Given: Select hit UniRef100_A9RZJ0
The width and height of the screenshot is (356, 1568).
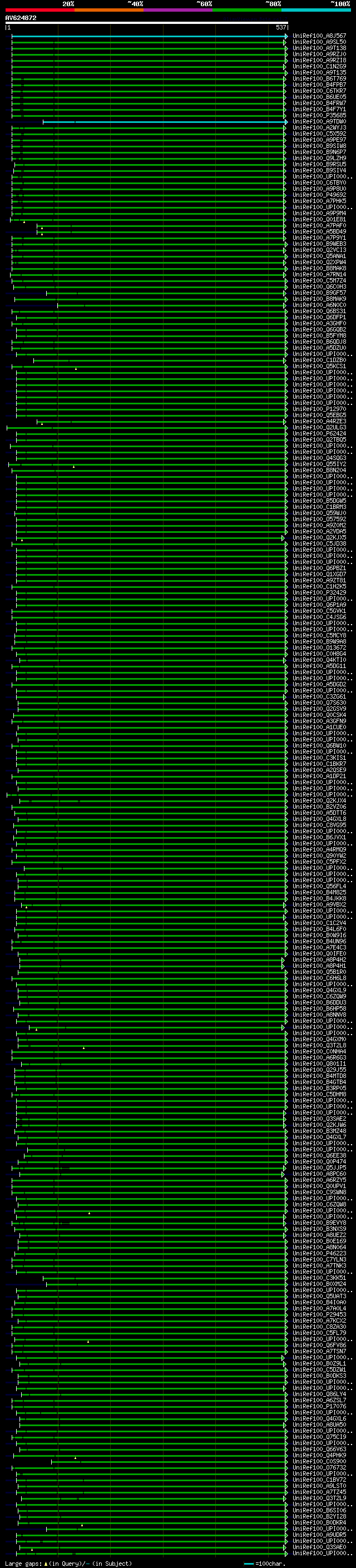Looking at the screenshot, I should point(319,55).
